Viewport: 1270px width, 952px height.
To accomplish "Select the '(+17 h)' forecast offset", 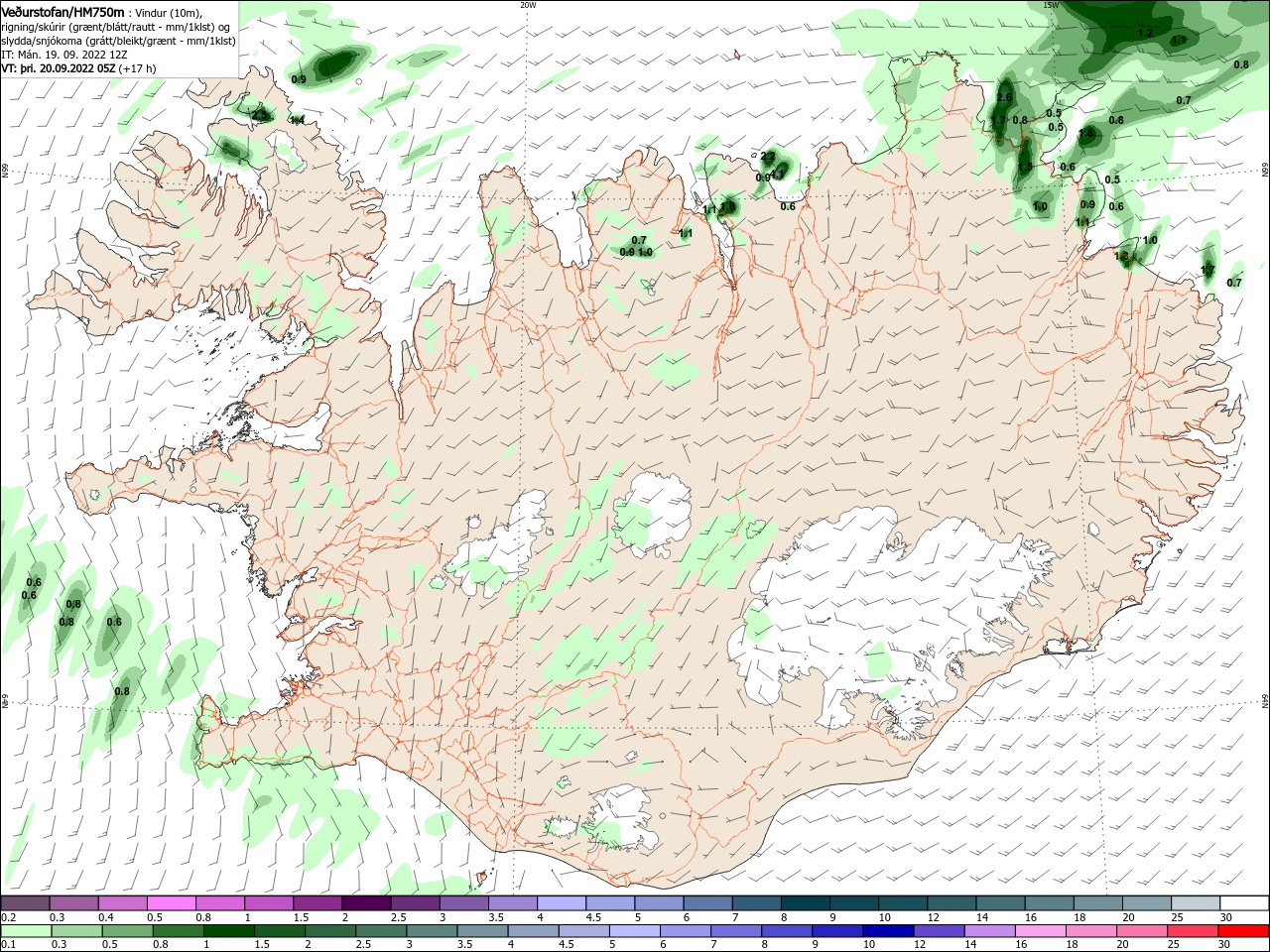I will (138, 68).
